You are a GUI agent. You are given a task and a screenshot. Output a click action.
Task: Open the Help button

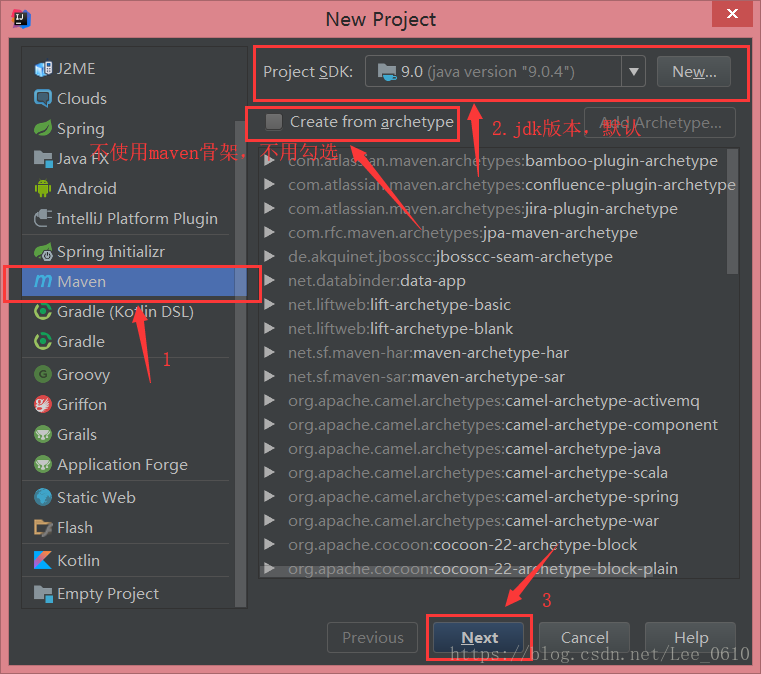[691, 637]
